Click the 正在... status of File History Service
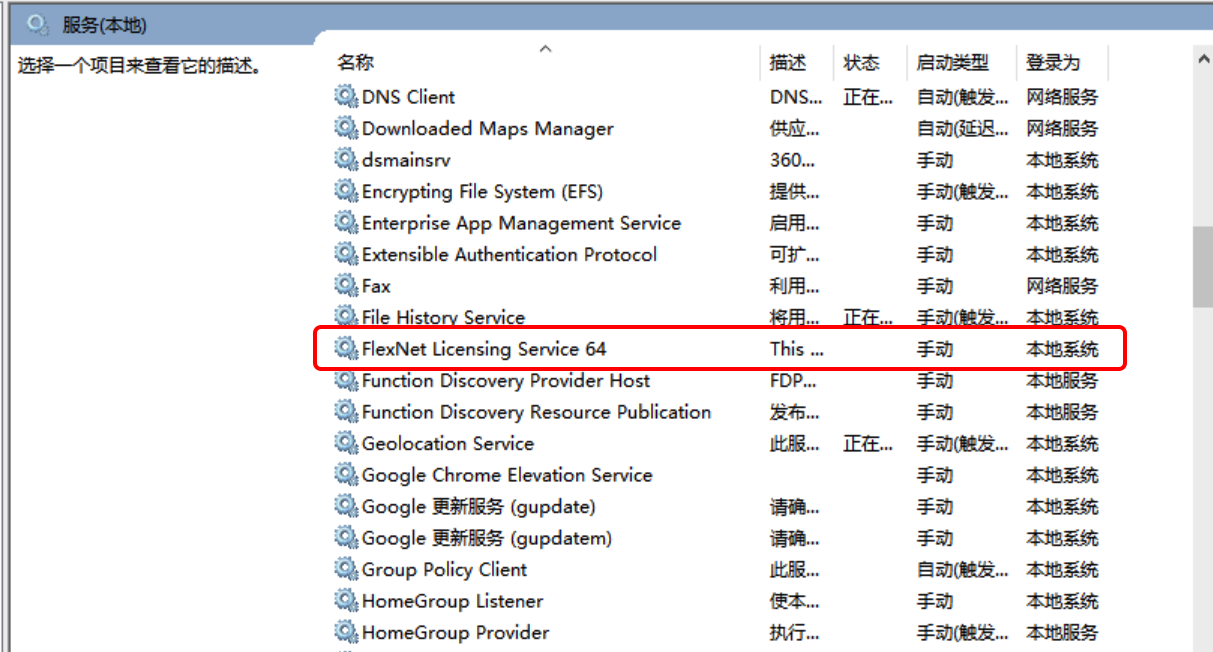This screenshot has height=652, width=1213. point(868,317)
